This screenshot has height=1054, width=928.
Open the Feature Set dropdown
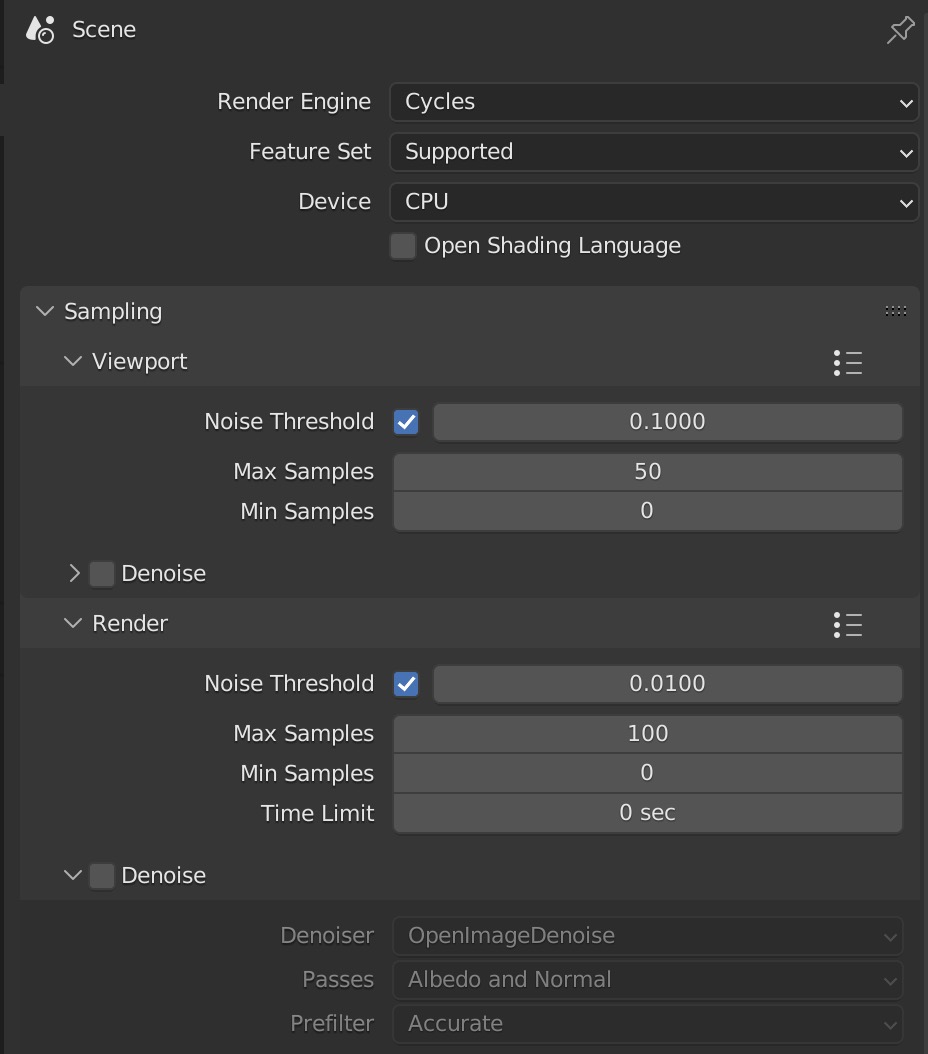pyautogui.click(x=654, y=152)
